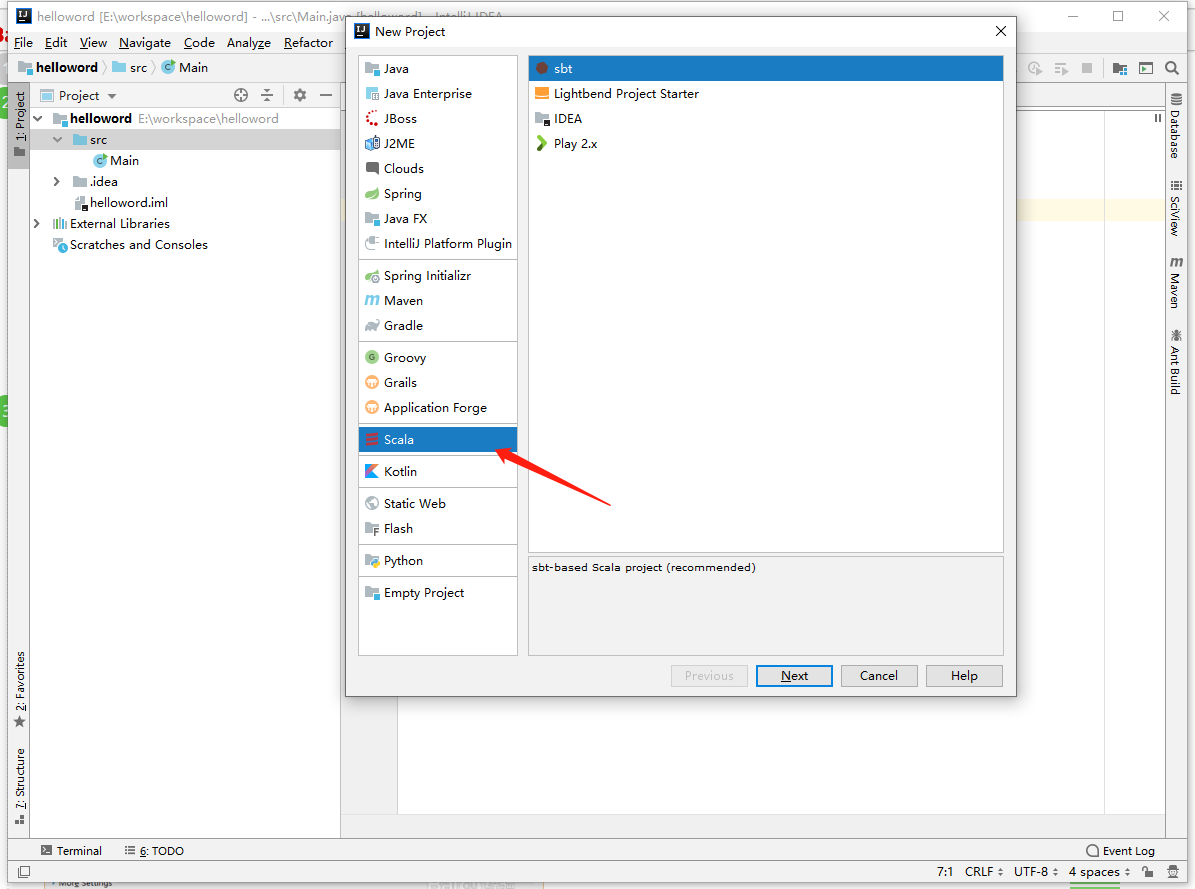Viewport: 1195px width, 889px height.
Task: Hide the Project tool window
Action: click(x=326, y=95)
